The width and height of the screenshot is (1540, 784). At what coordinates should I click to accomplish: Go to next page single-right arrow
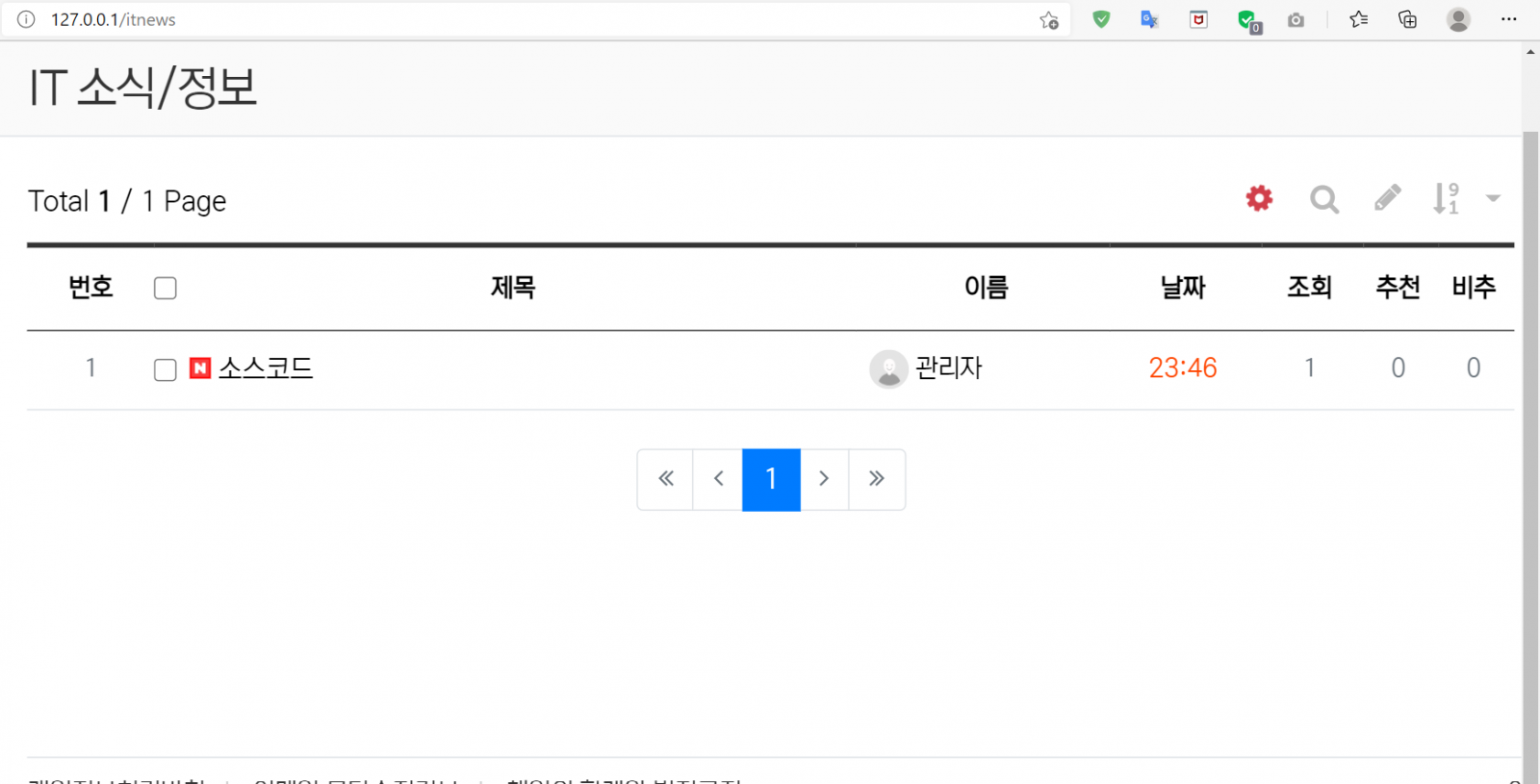click(x=824, y=479)
